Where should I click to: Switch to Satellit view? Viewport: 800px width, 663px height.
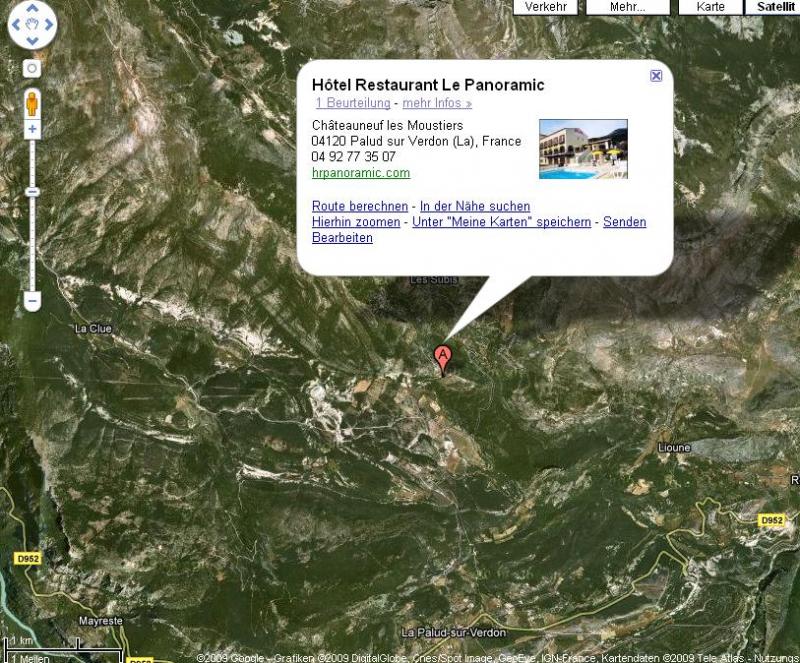[x=774, y=7]
